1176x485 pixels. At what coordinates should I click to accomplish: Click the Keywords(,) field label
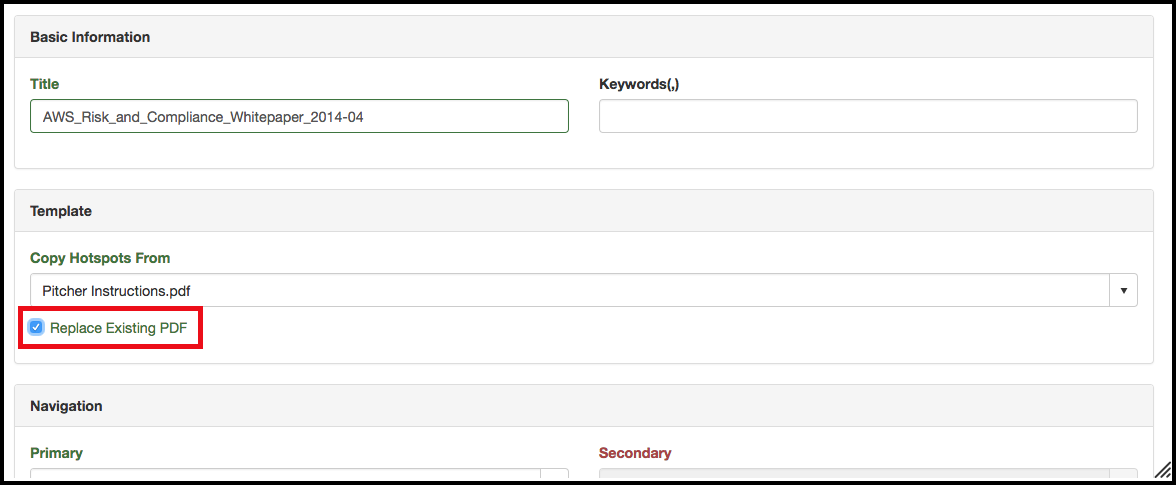click(x=639, y=84)
